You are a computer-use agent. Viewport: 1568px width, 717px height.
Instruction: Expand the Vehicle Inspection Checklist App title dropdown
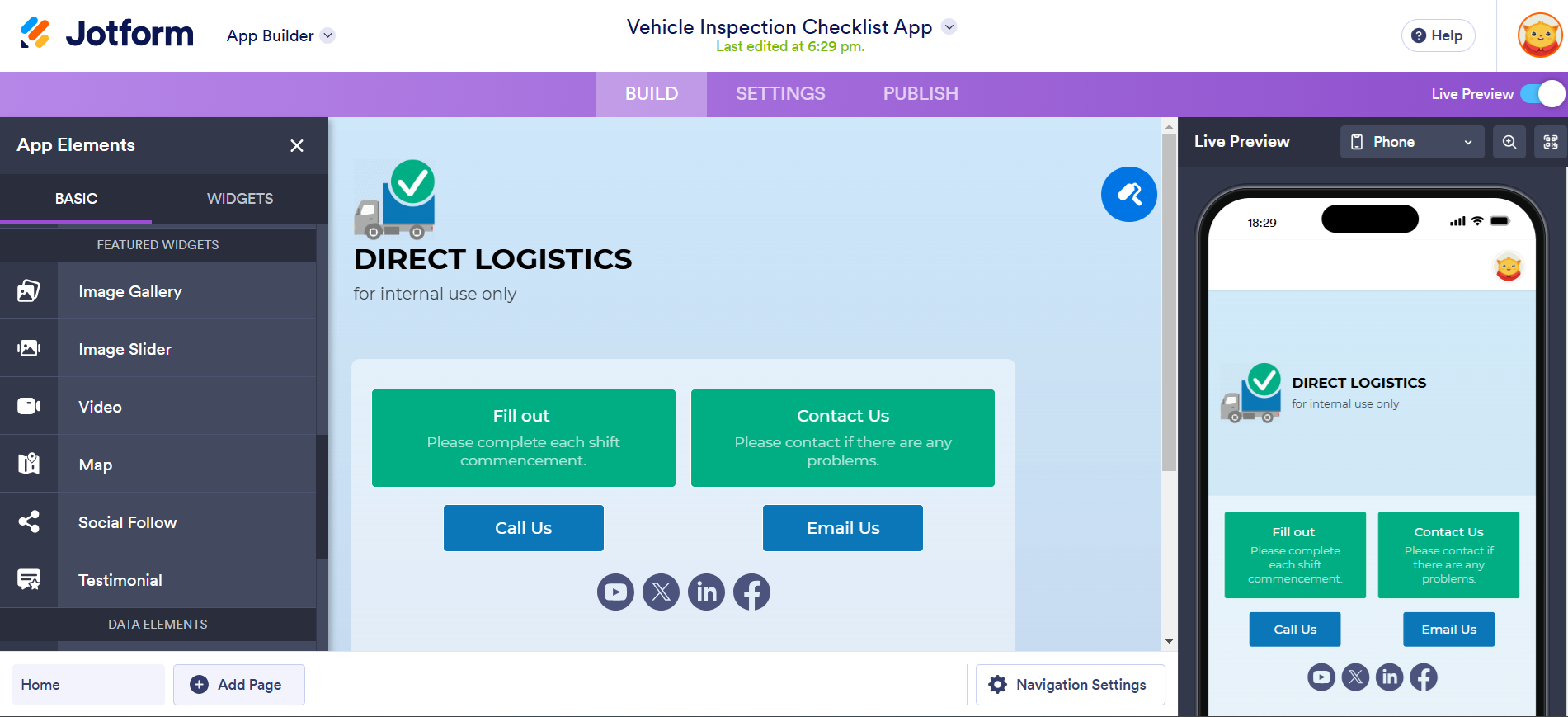tap(949, 27)
